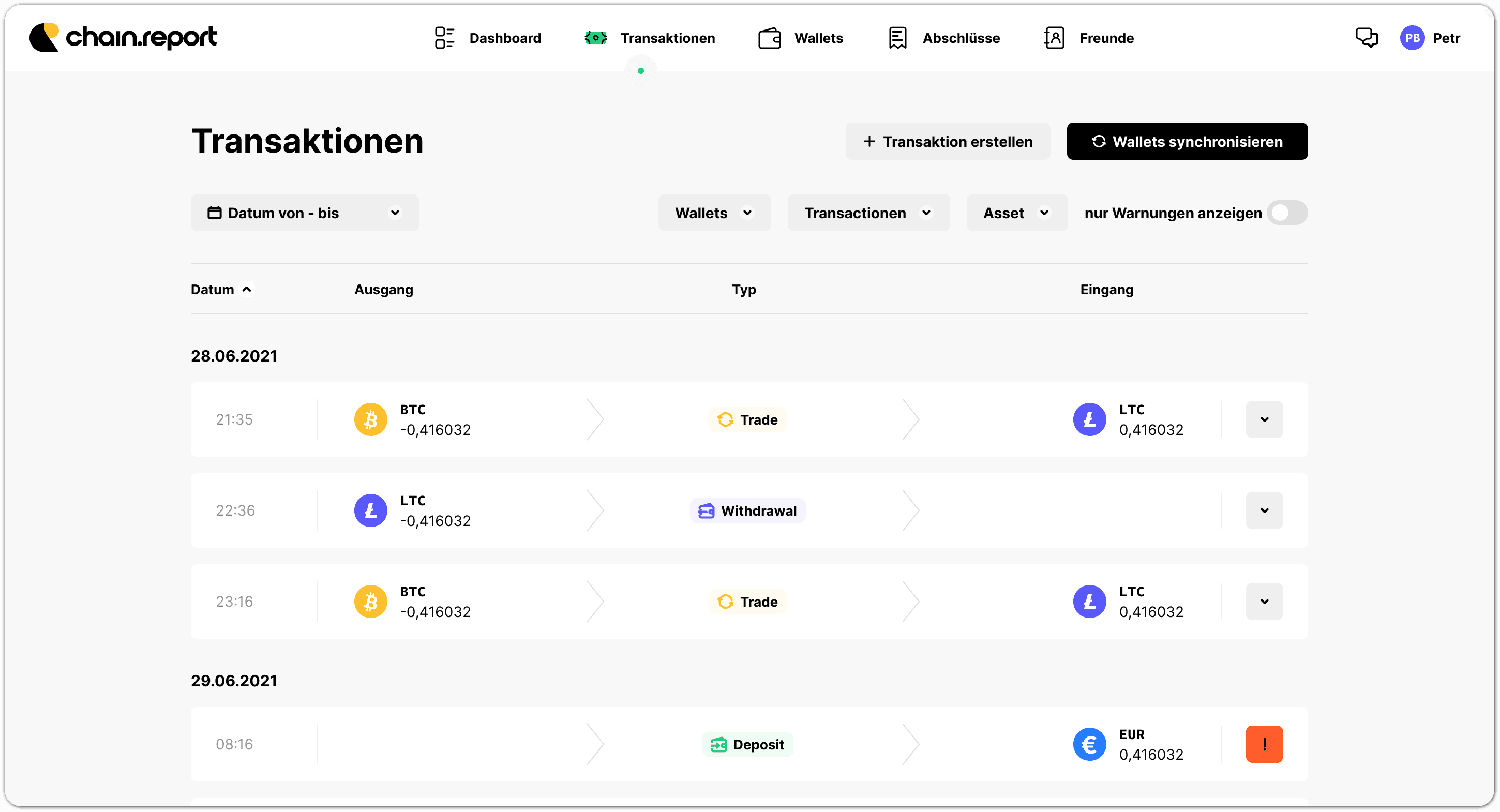Enable nur Warnungen anzeigen

pos(1287,213)
